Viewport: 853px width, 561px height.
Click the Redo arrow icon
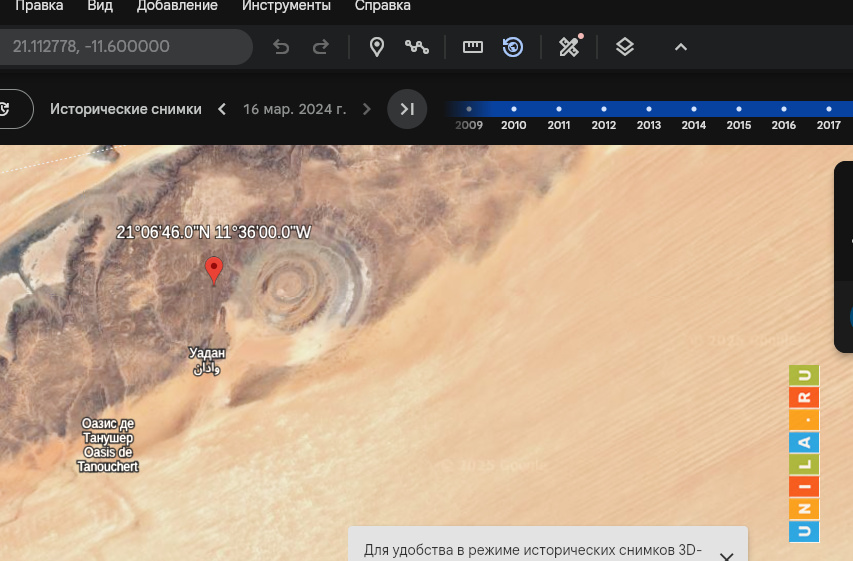[320, 47]
